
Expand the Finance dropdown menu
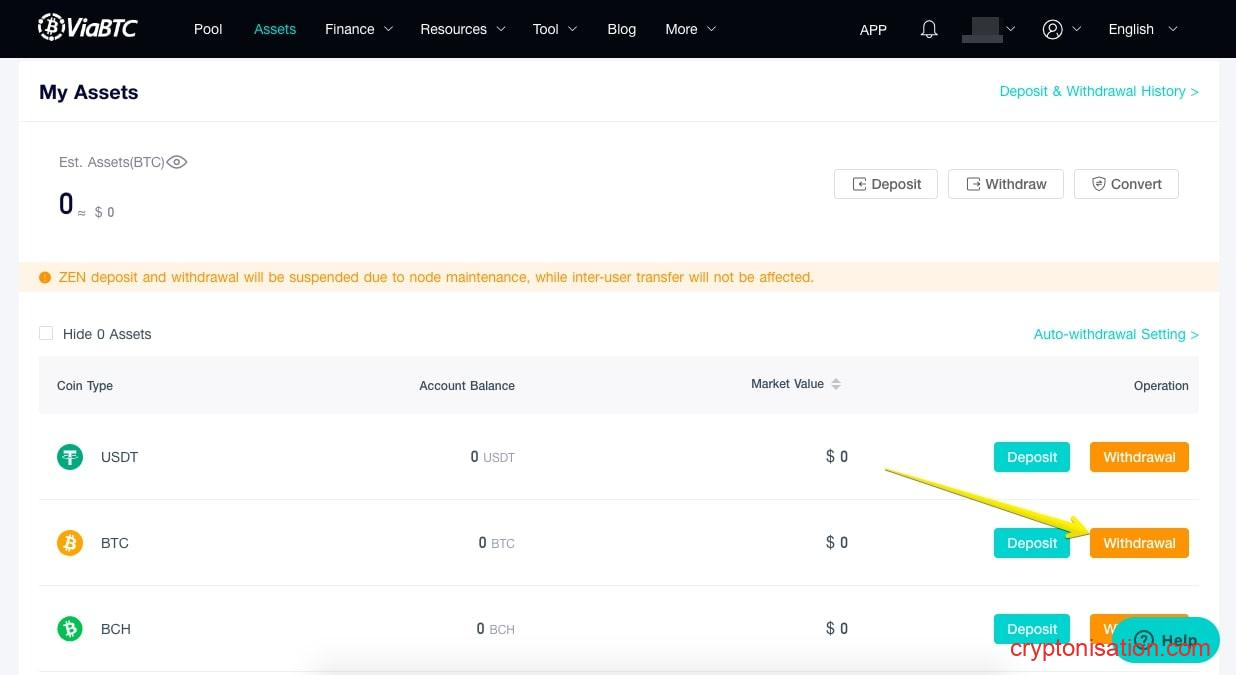pyautogui.click(x=359, y=29)
